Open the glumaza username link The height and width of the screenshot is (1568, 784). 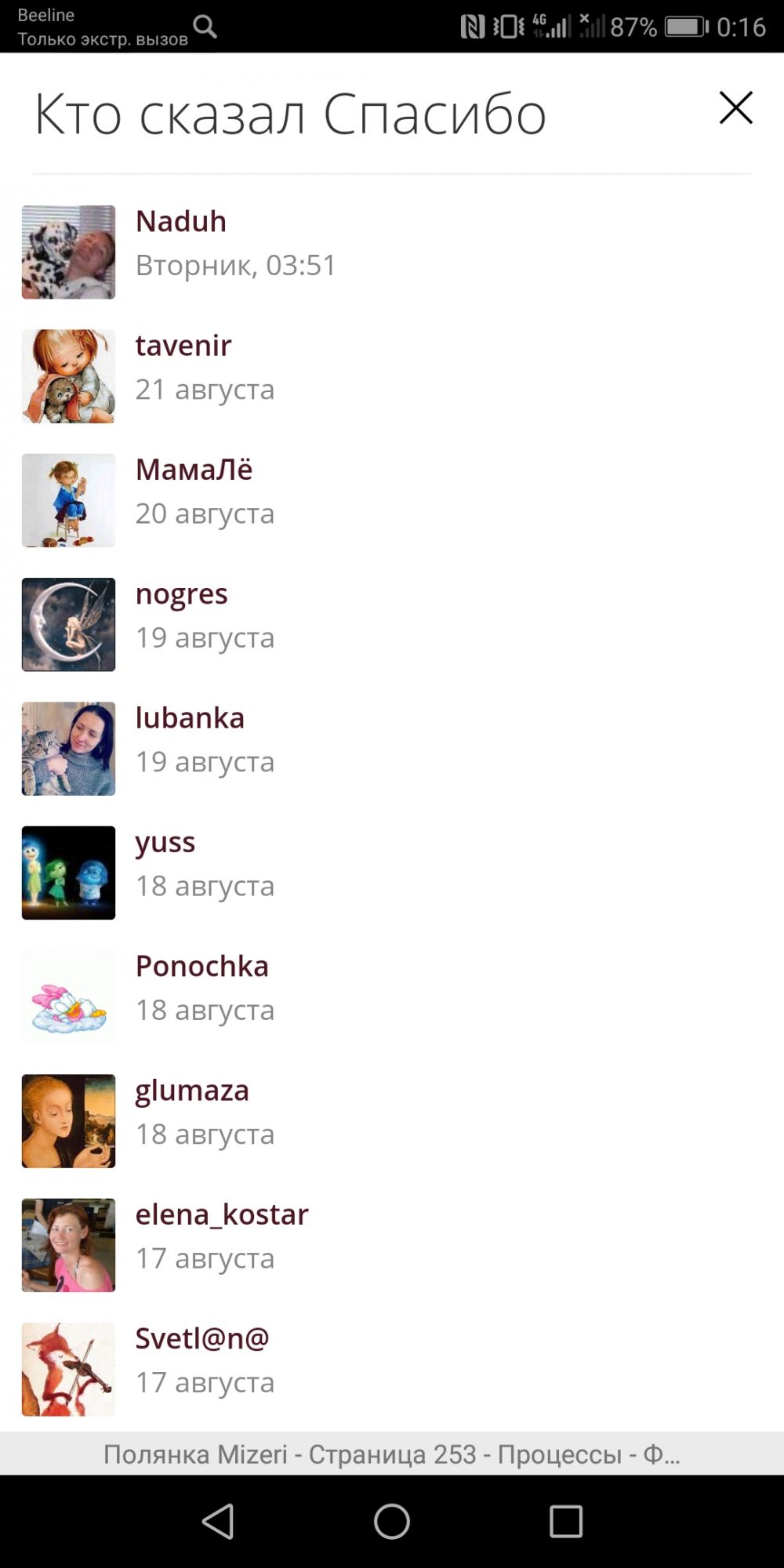click(x=192, y=1091)
